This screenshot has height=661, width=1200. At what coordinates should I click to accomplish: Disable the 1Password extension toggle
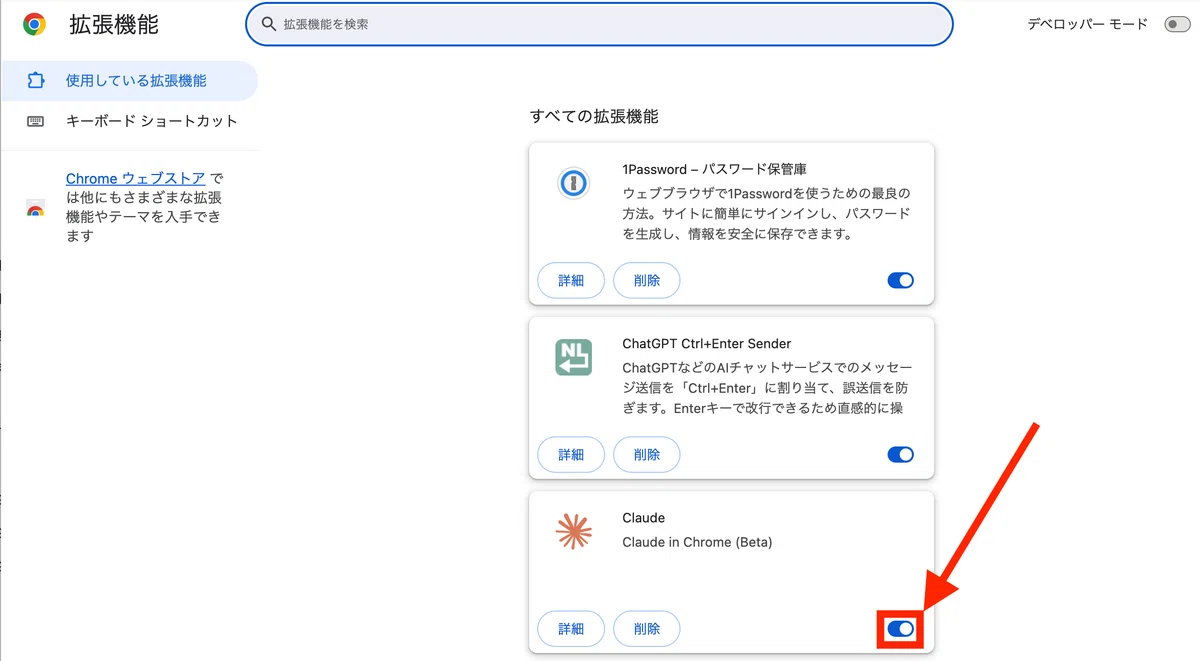pos(900,281)
